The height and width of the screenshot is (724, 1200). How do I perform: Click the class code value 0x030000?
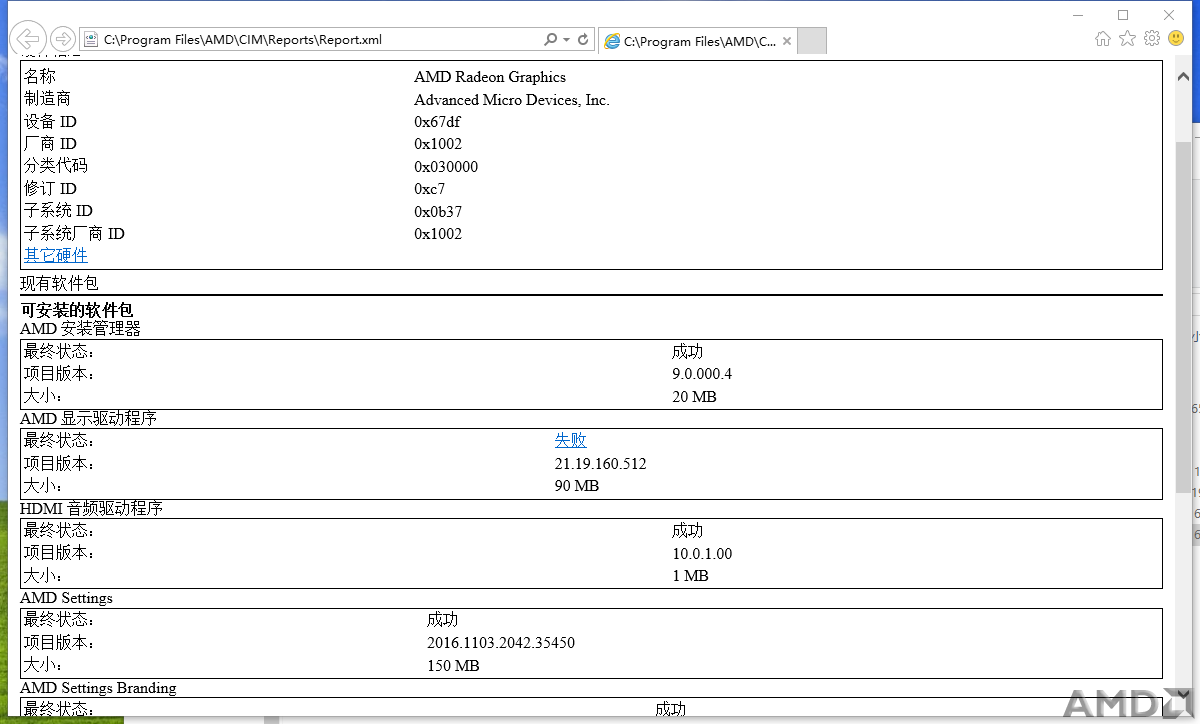coord(446,167)
